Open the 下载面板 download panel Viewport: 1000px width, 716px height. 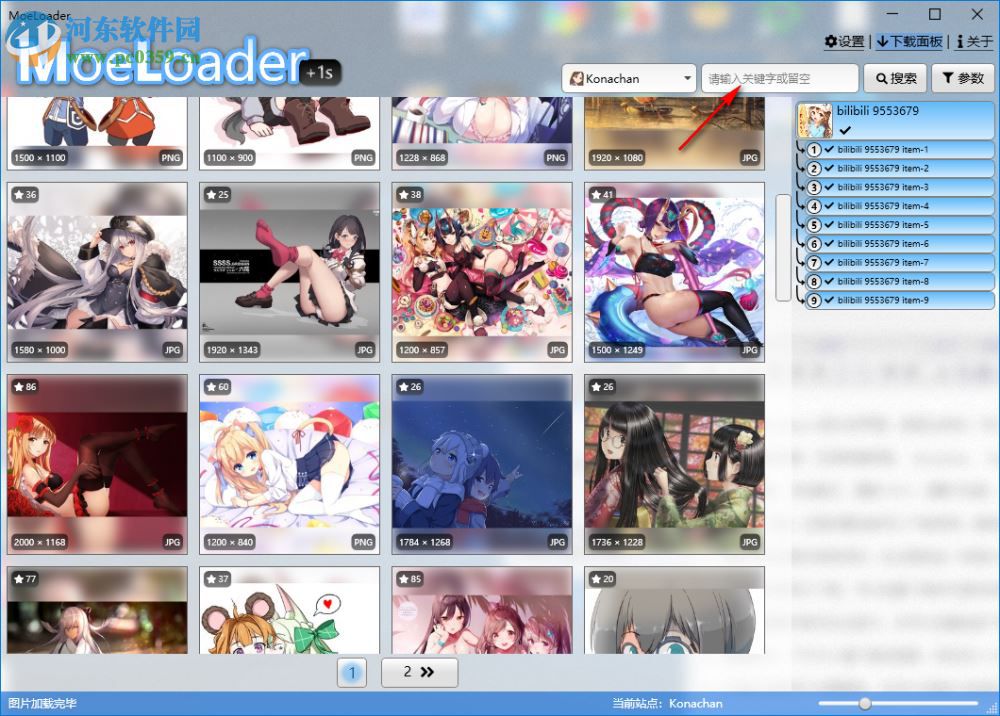click(x=910, y=42)
